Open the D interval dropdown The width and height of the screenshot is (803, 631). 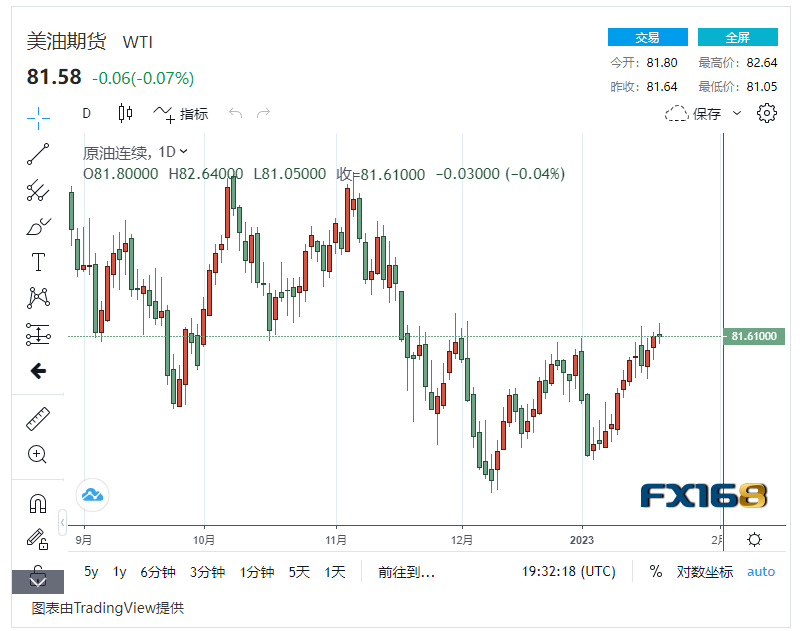(87, 113)
